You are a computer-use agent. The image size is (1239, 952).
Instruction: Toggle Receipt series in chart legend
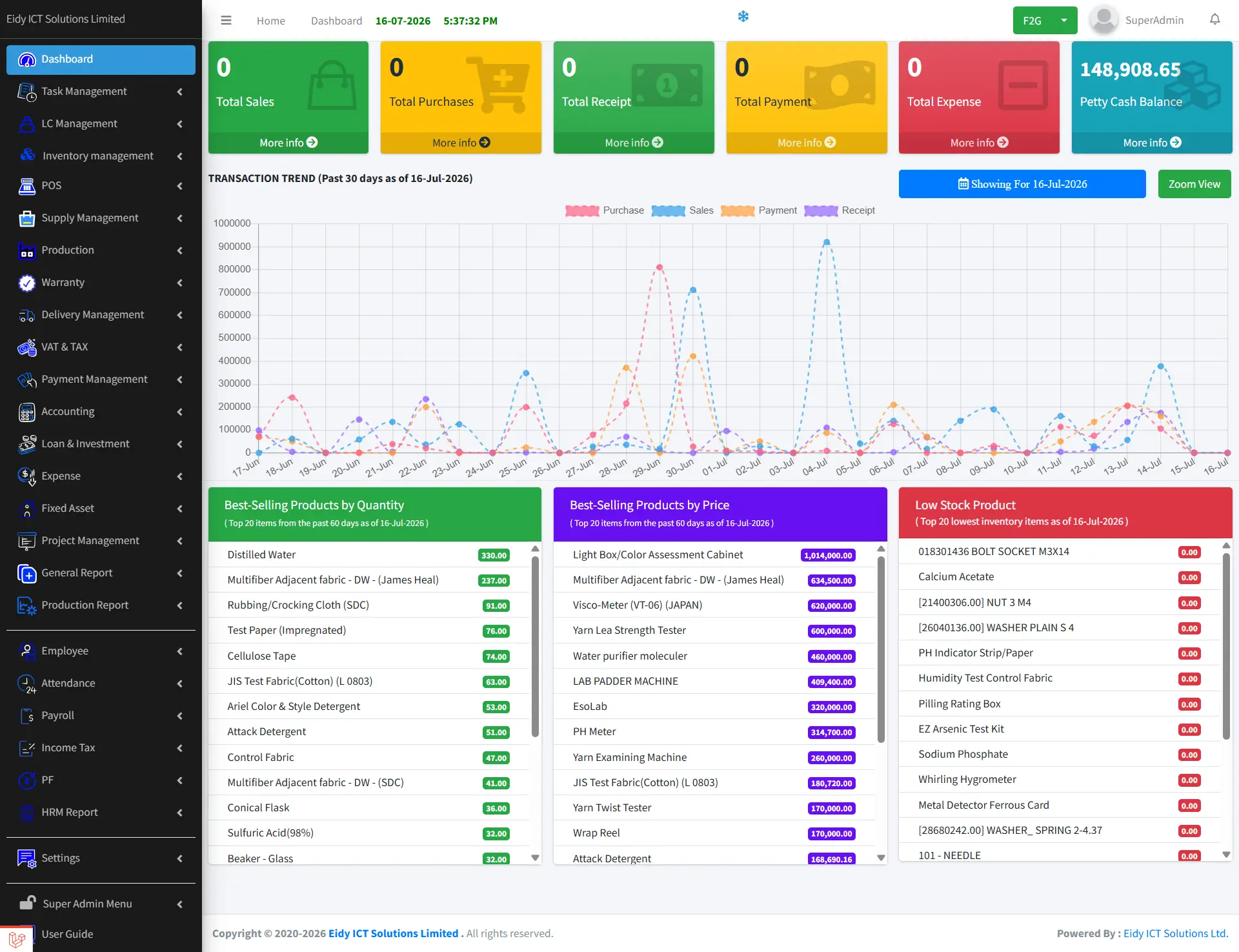840,210
